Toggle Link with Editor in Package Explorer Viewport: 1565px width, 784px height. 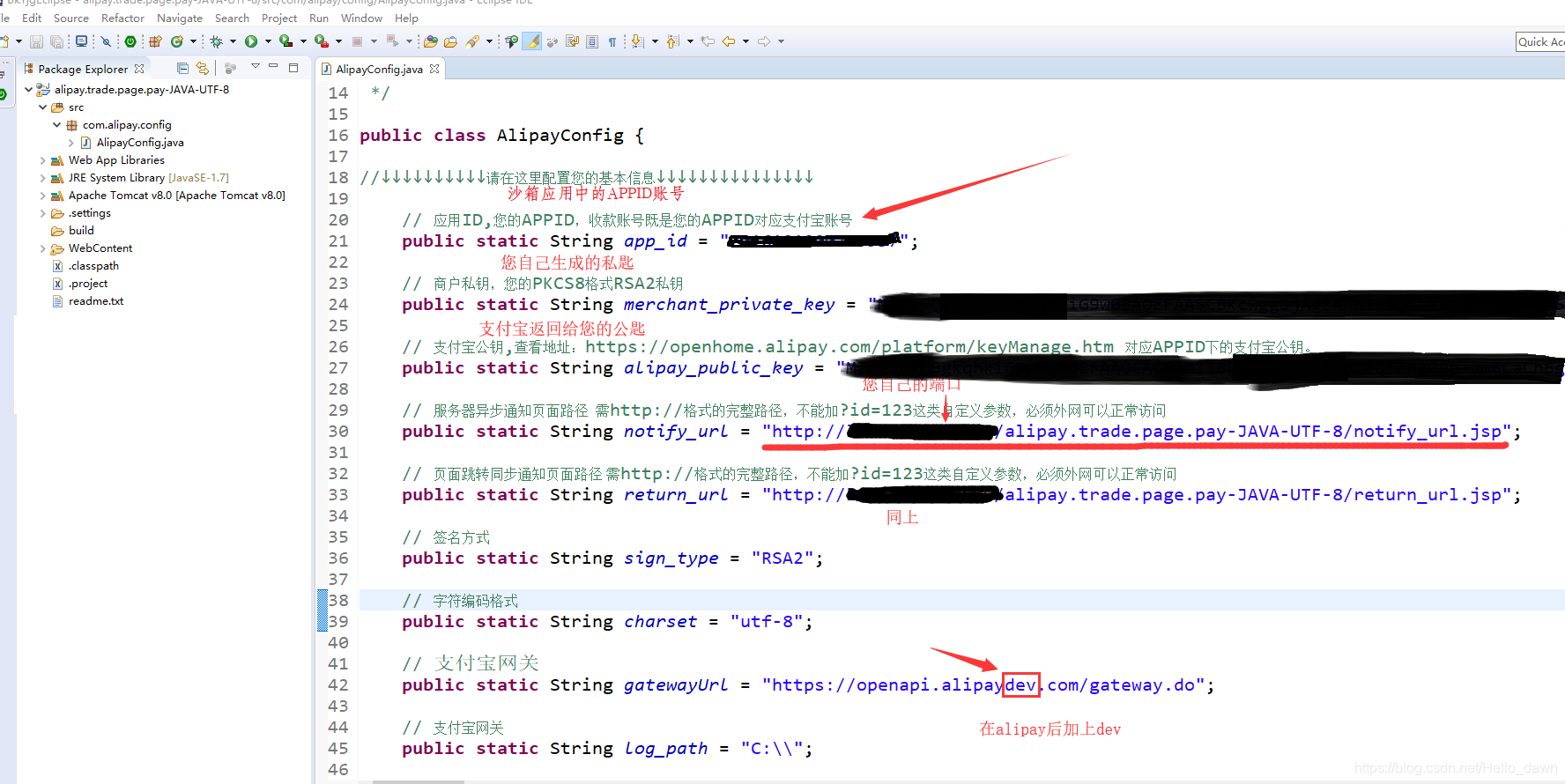coord(203,68)
